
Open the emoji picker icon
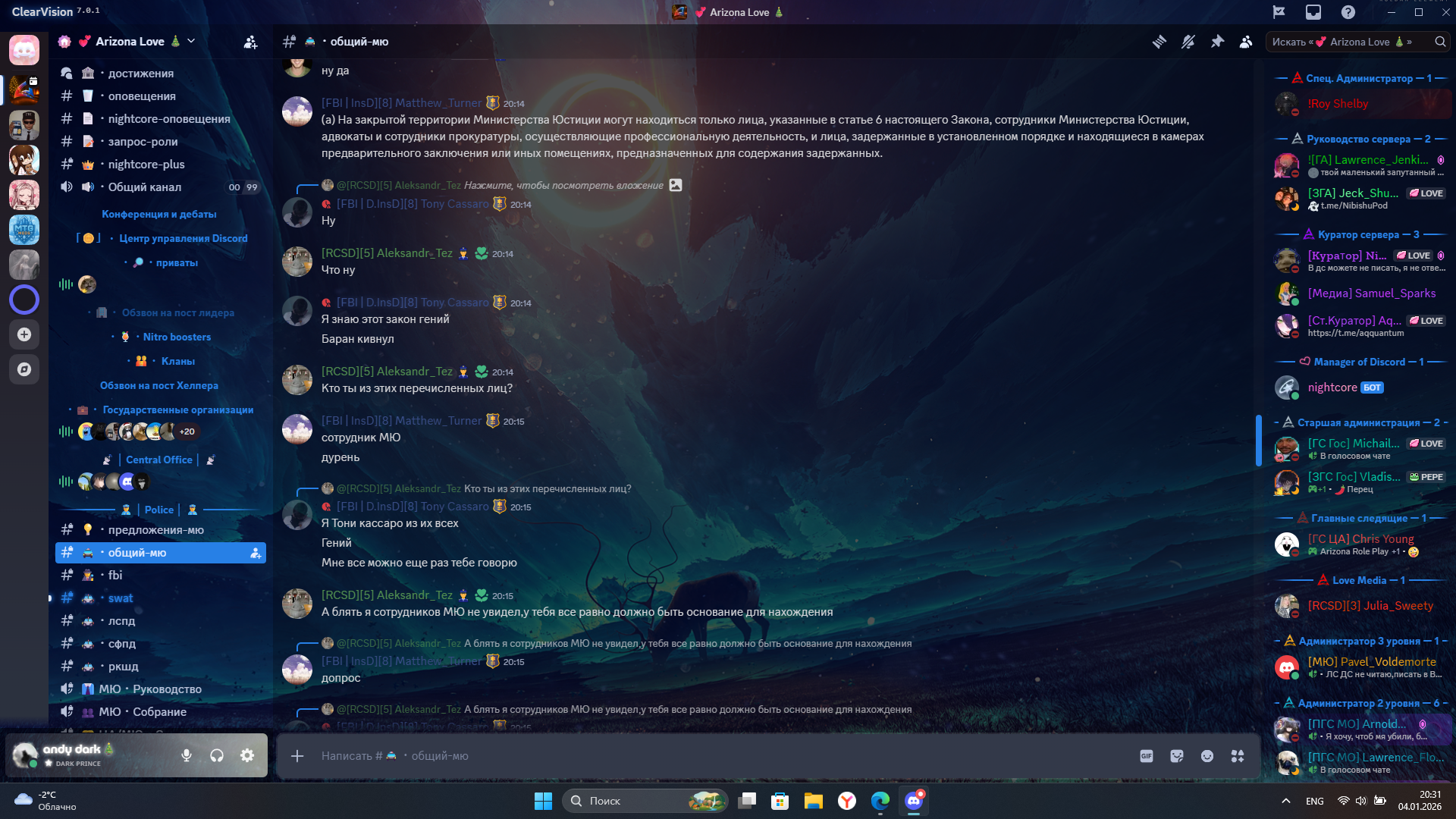tap(1207, 756)
